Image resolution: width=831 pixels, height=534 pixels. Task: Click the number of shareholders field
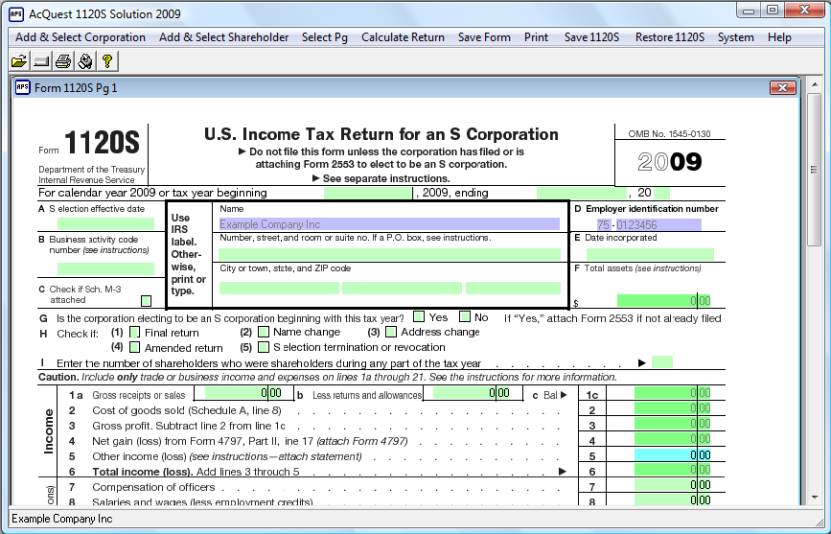[x=662, y=362]
